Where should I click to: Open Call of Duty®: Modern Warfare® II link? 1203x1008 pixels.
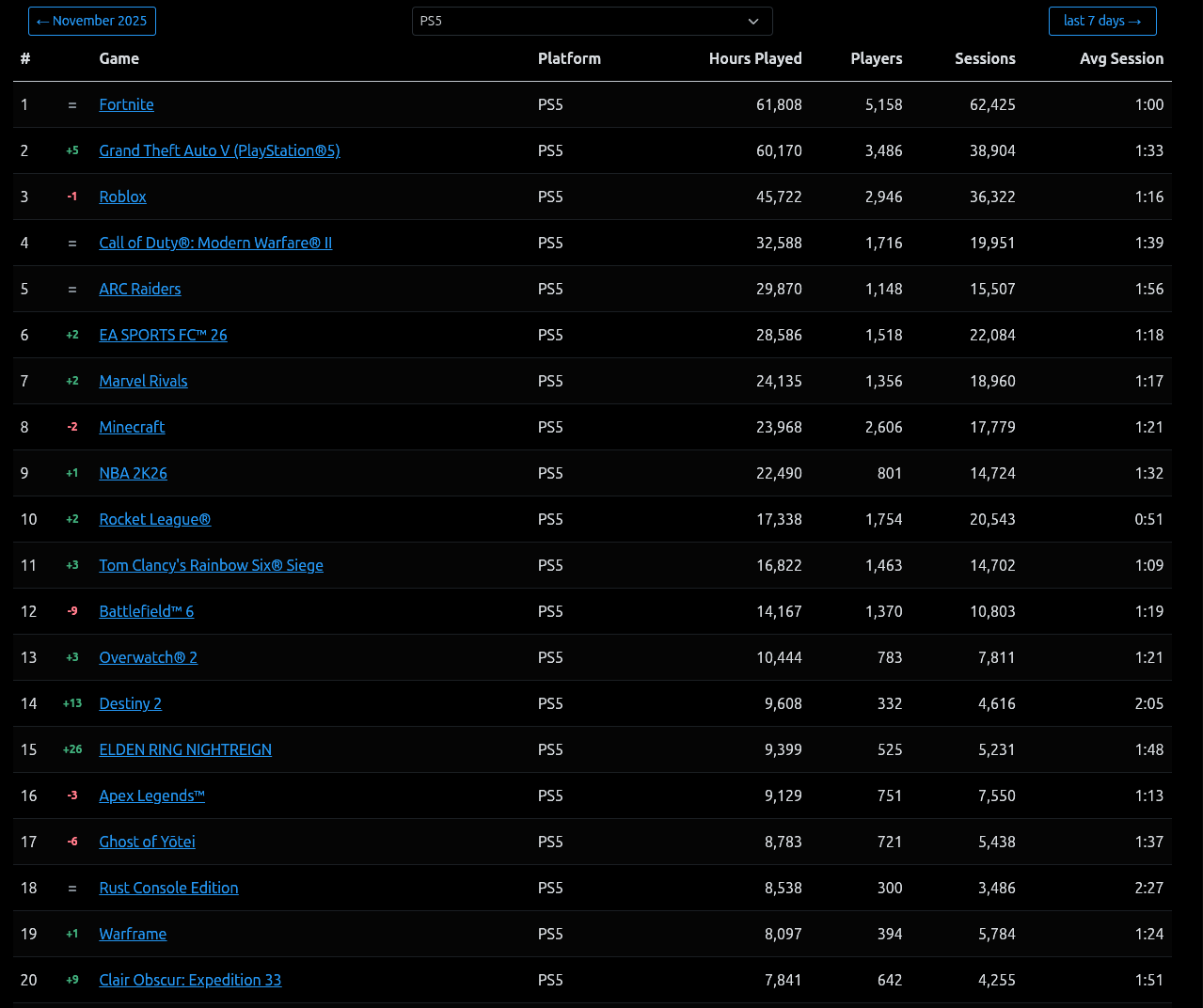point(215,243)
